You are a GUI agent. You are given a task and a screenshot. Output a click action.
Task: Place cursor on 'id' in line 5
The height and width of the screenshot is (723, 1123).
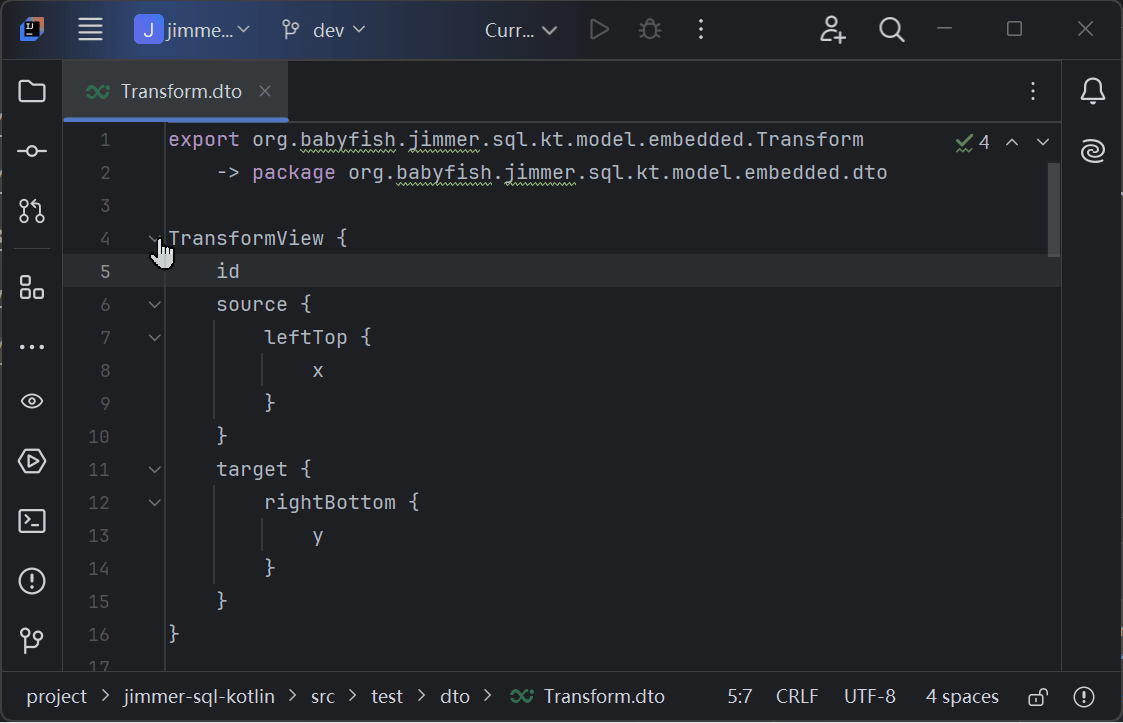(228, 272)
